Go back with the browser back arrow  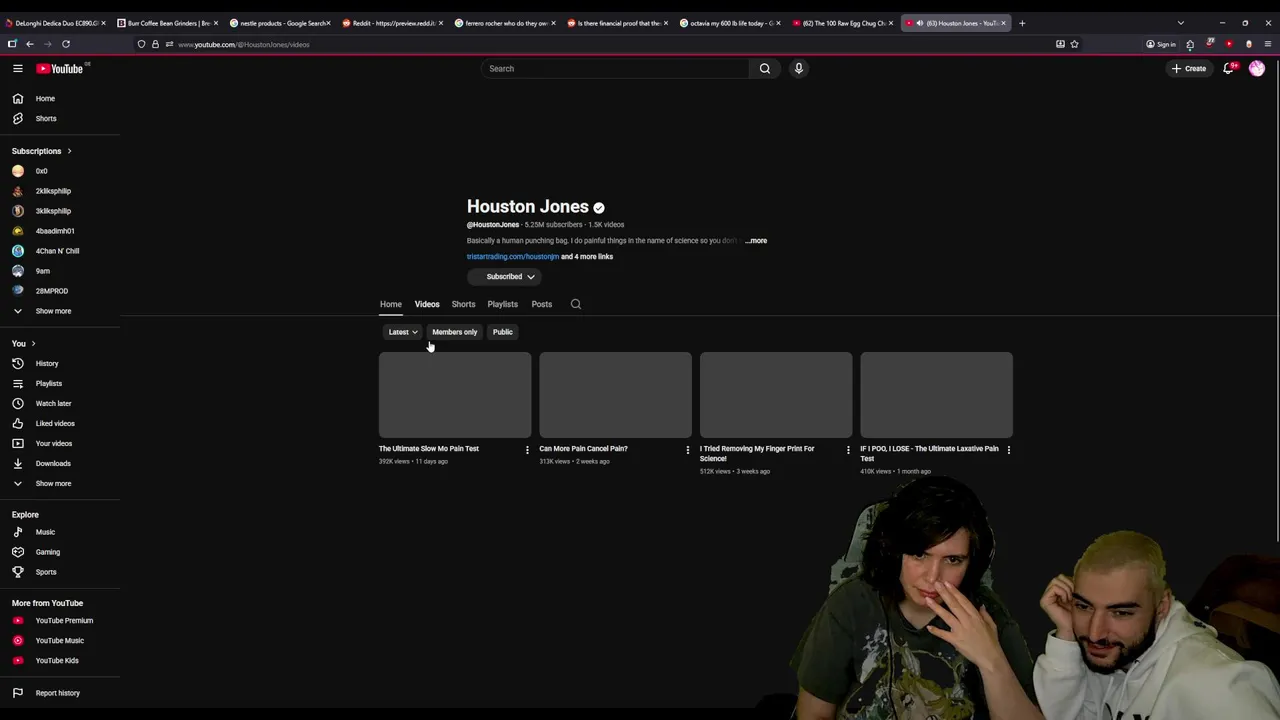pyautogui.click(x=30, y=44)
